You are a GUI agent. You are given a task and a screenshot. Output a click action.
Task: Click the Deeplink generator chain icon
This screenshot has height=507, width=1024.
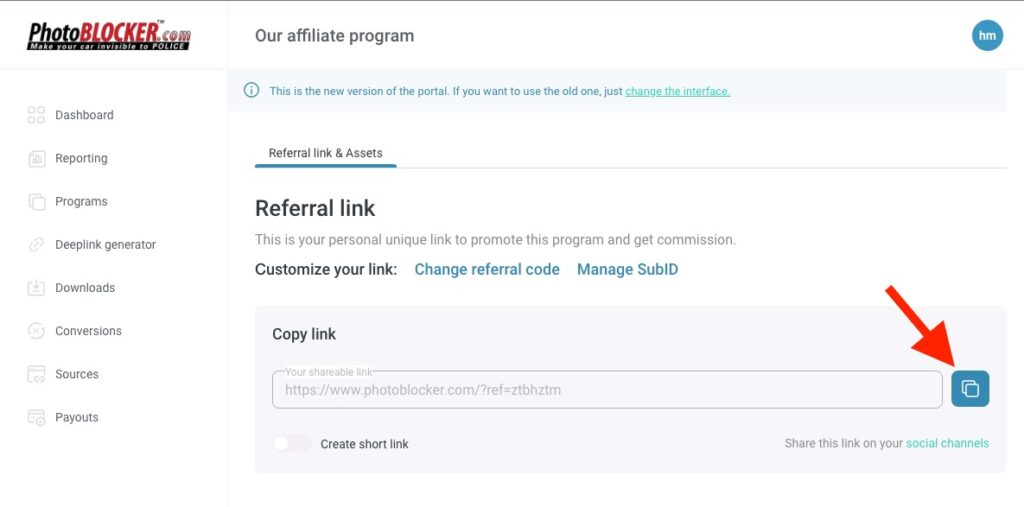click(37, 244)
